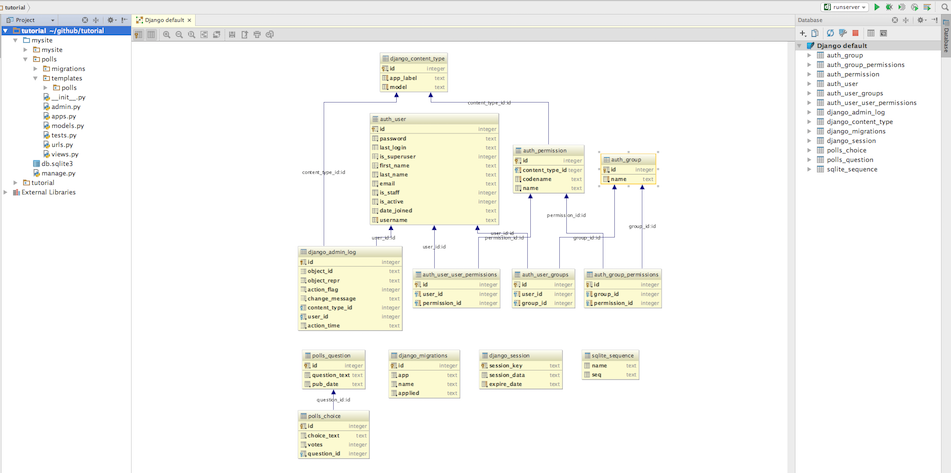The height and width of the screenshot is (473, 951).
Task: Click auth_group table header in diagram
Action: coord(628,159)
